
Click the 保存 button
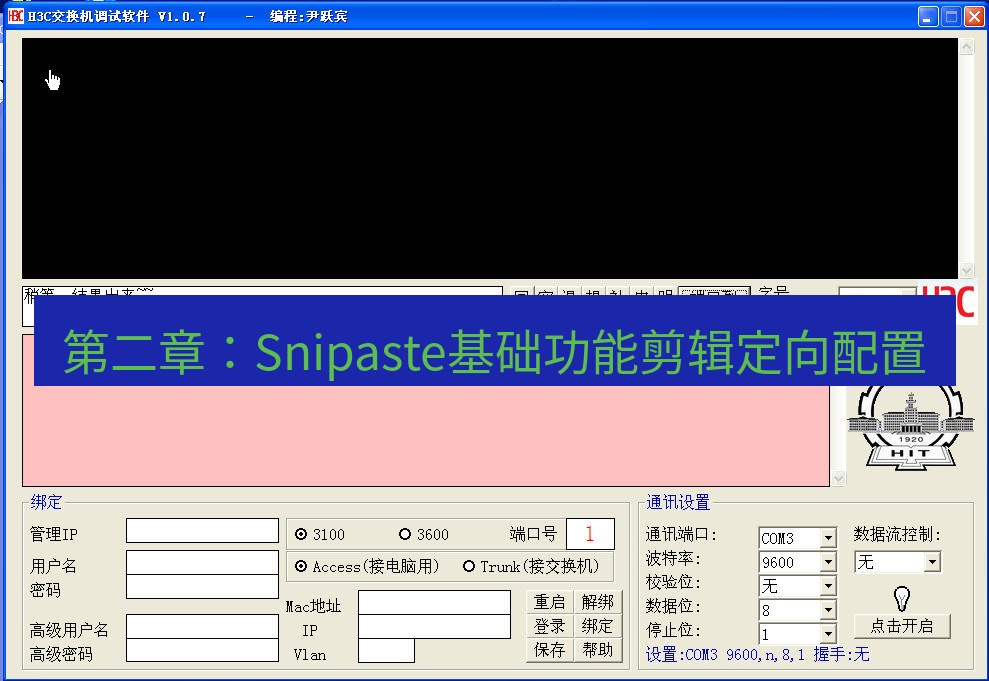pyautogui.click(x=550, y=650)
